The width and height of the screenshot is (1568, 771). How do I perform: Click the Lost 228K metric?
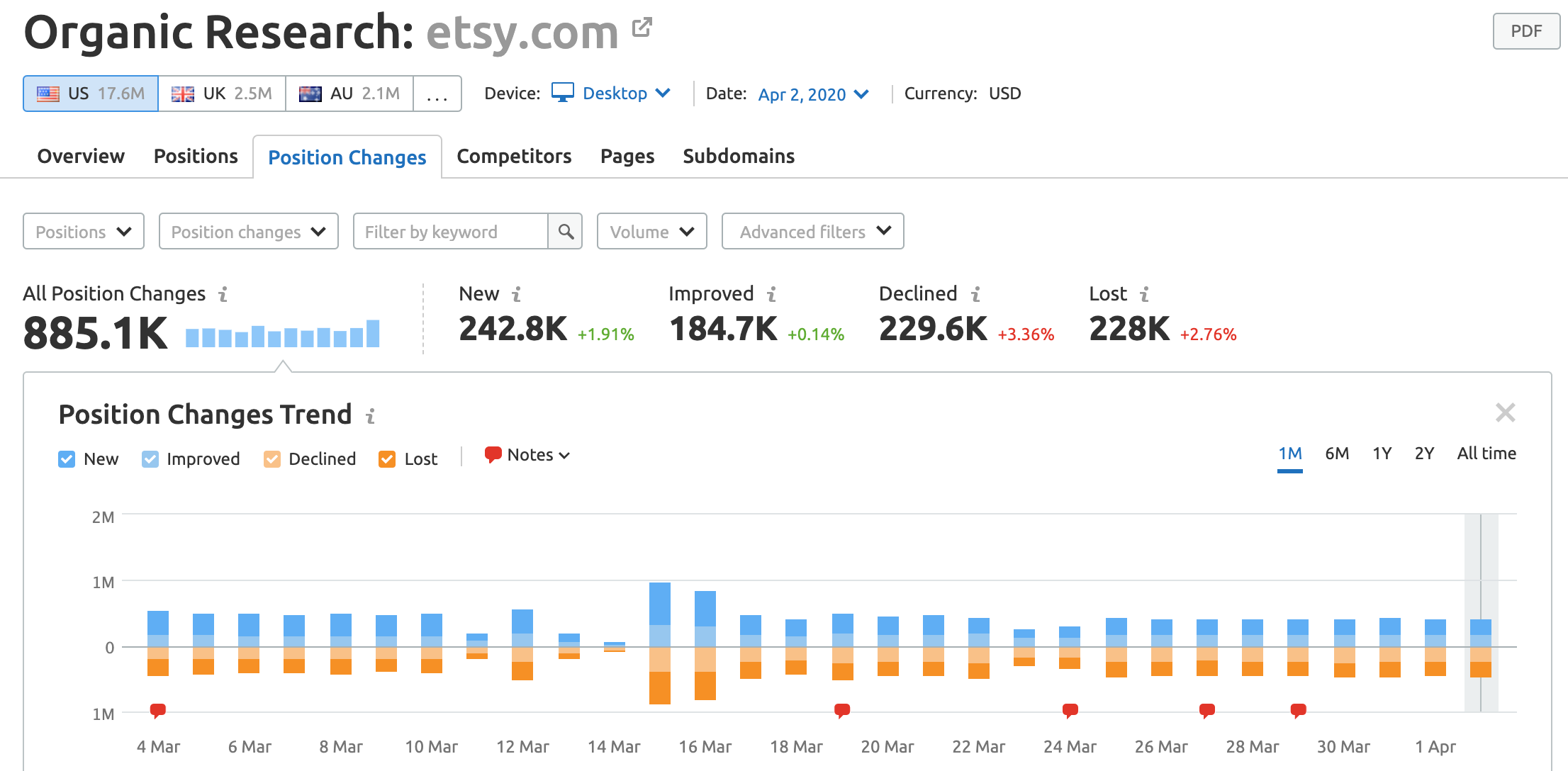click(1129, 329)
